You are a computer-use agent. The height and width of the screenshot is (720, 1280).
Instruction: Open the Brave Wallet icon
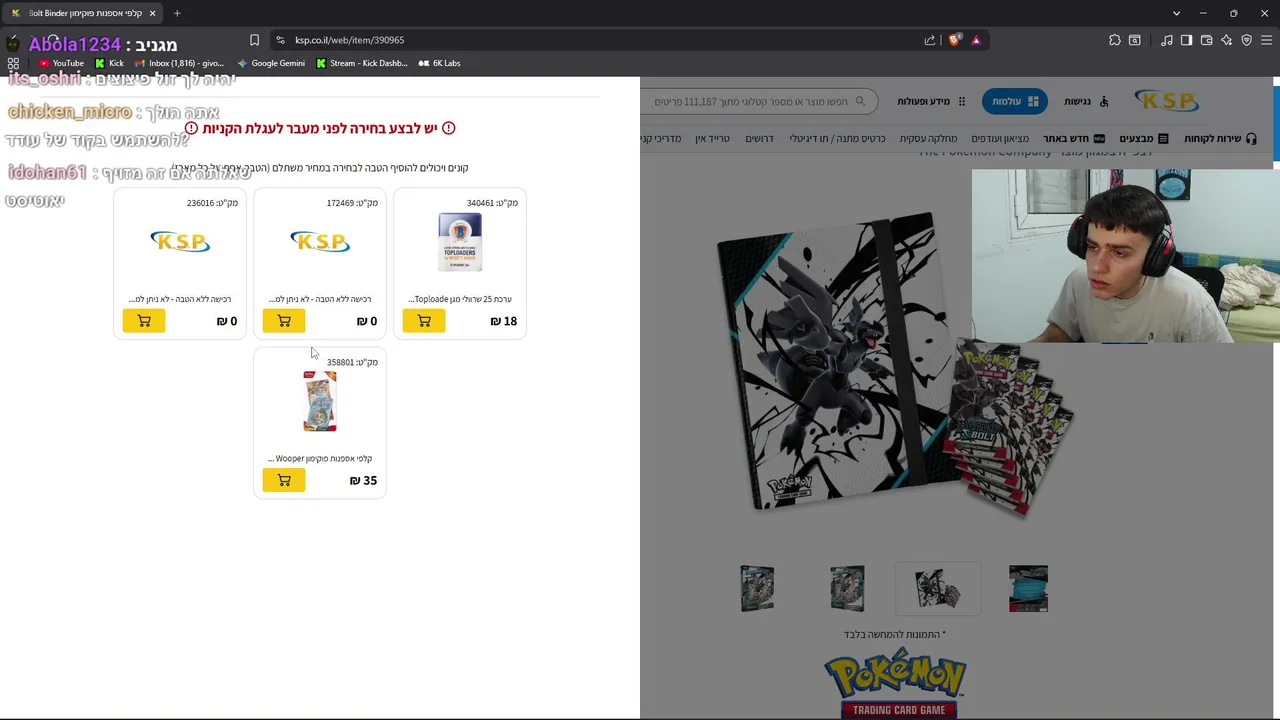[1207, 40]
